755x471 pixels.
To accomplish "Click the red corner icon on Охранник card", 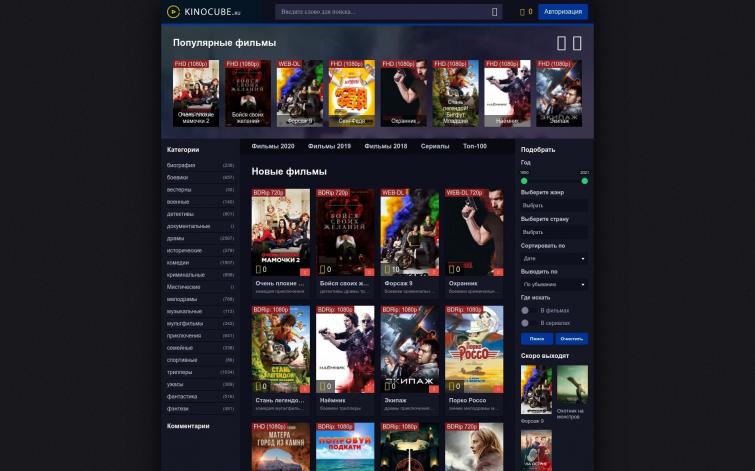I will (498, 272).
